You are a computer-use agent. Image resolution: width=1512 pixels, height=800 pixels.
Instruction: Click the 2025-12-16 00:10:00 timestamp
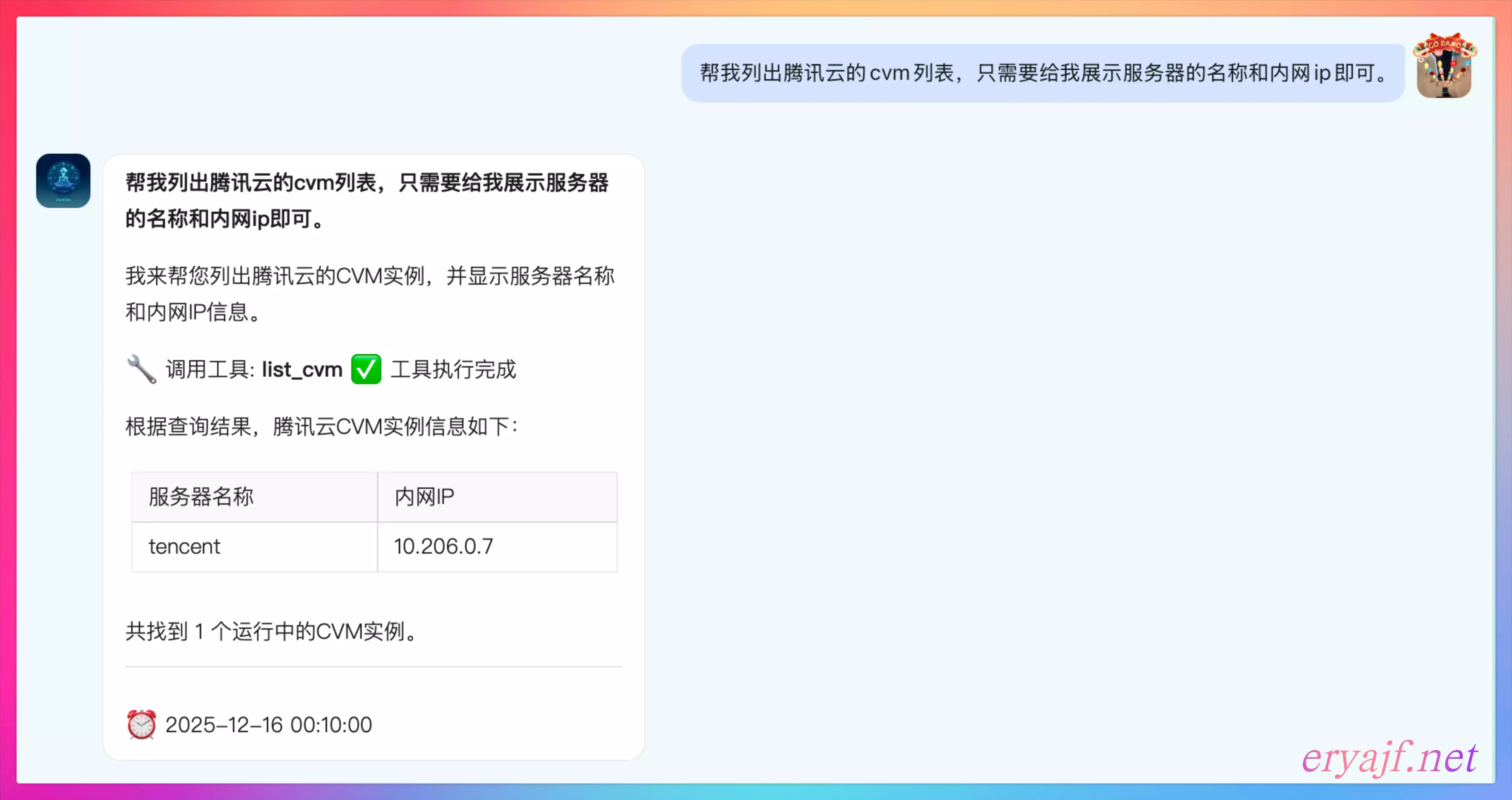(x=268, y=725)
